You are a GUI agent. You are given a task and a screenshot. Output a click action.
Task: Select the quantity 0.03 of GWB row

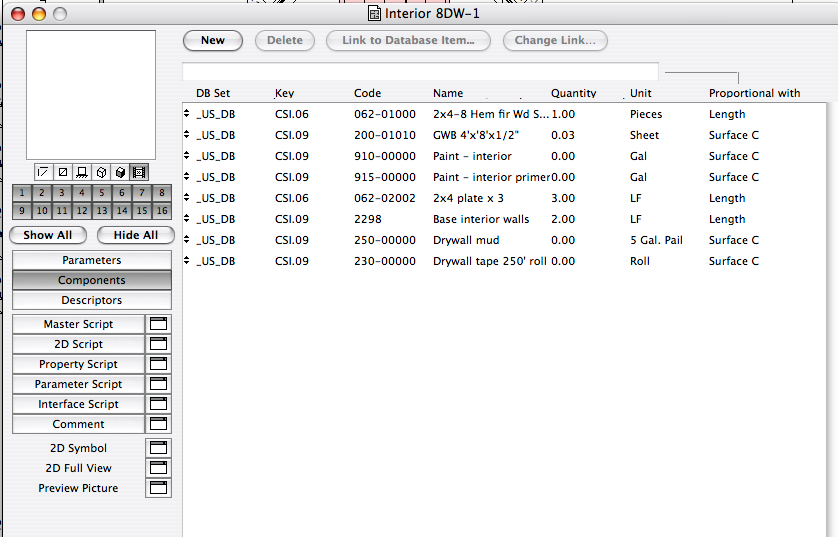[563, 135]
